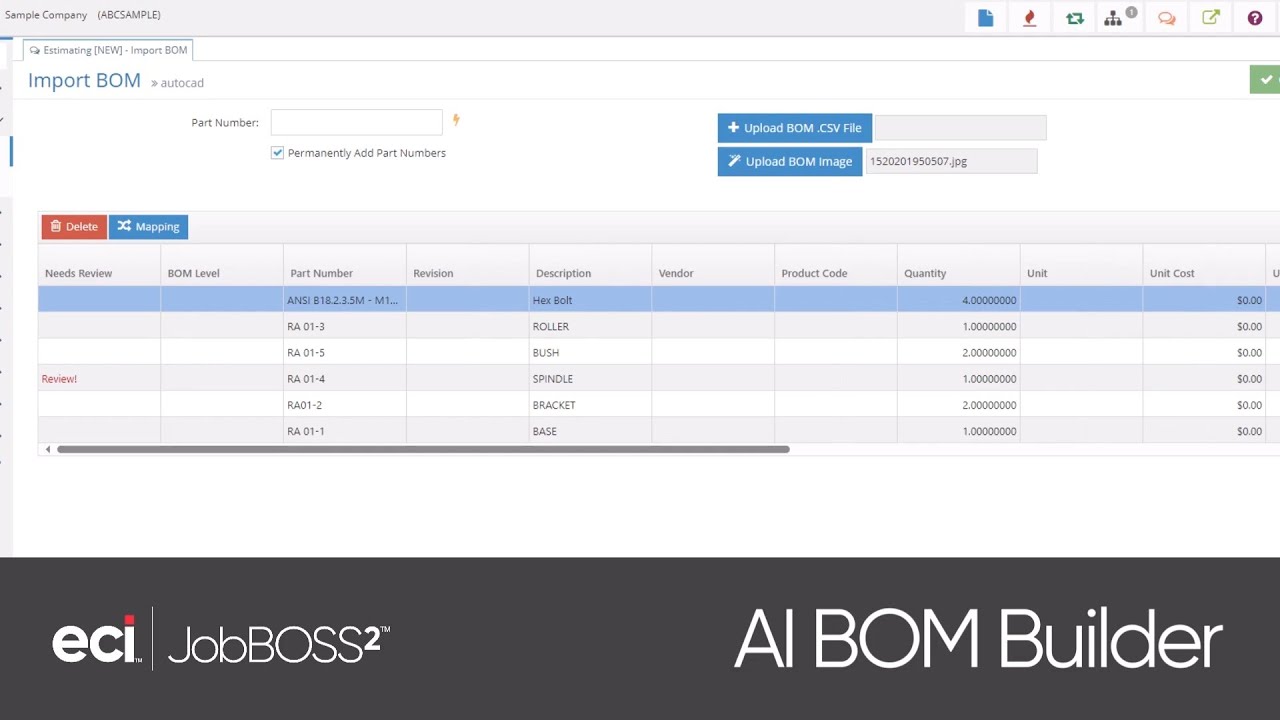Click Upload BOM Image button
Screen dimensions: 1280x720
[x=790, y=161]
